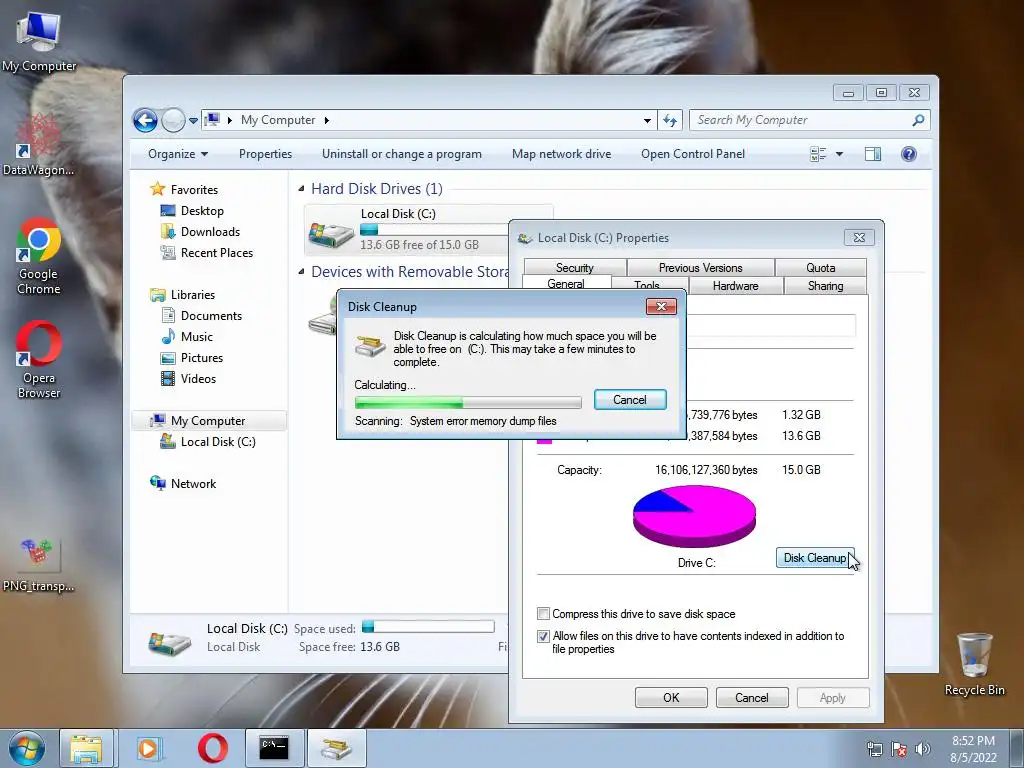Change view icon in Explorer toolbar
Viewport: 1024px width, 768px height.
tap(818, 154)
